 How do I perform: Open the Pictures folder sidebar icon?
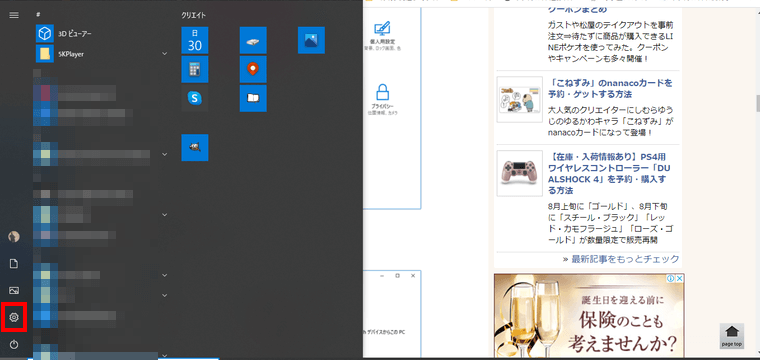[x=14, y=290]
